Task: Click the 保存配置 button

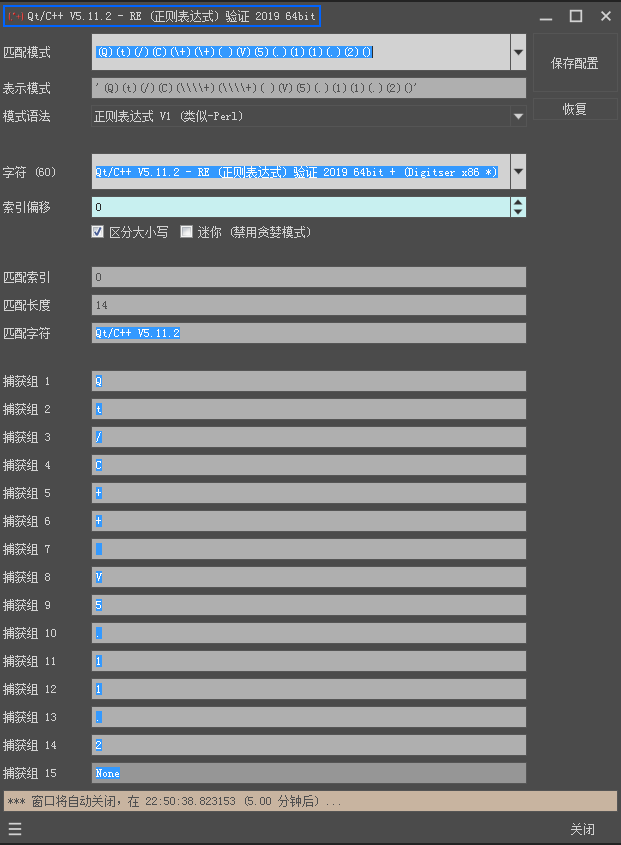Action: (575, 63)
